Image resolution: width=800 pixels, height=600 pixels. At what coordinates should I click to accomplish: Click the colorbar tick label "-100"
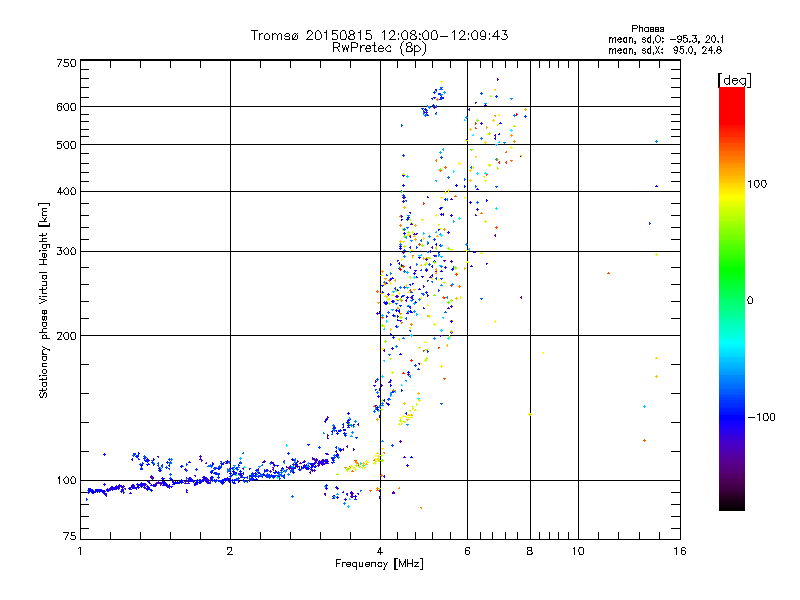[761, 417]
